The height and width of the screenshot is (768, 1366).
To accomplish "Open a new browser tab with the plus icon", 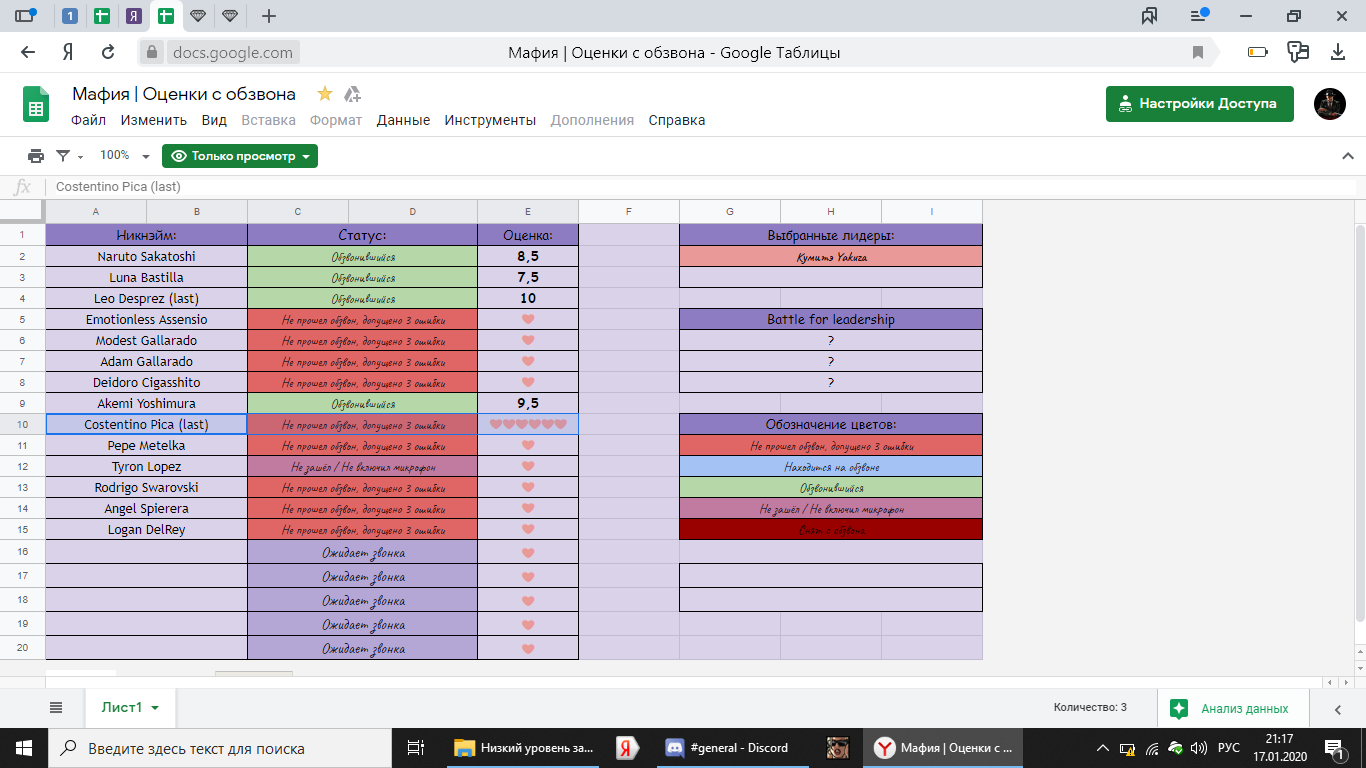I will [x=268, y=16].
